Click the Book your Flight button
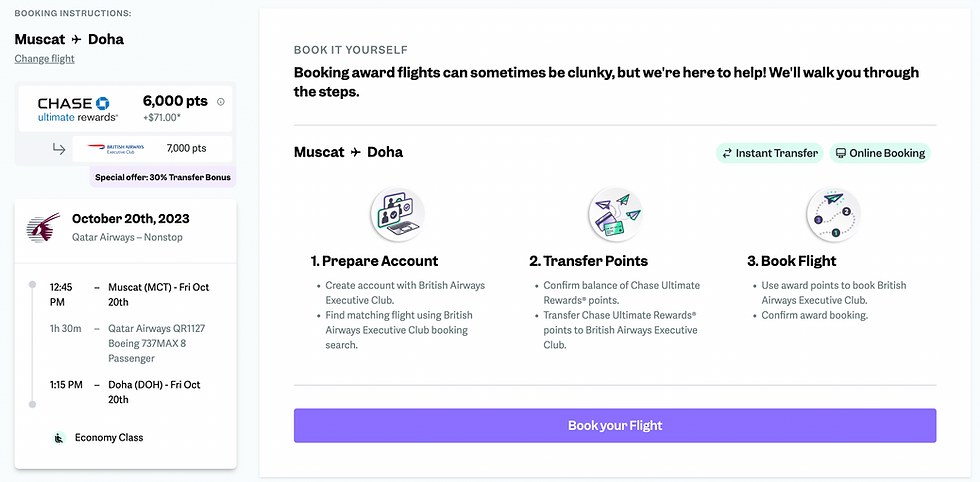The height and width of the screenshot is (482, 980). coord(615,426)
